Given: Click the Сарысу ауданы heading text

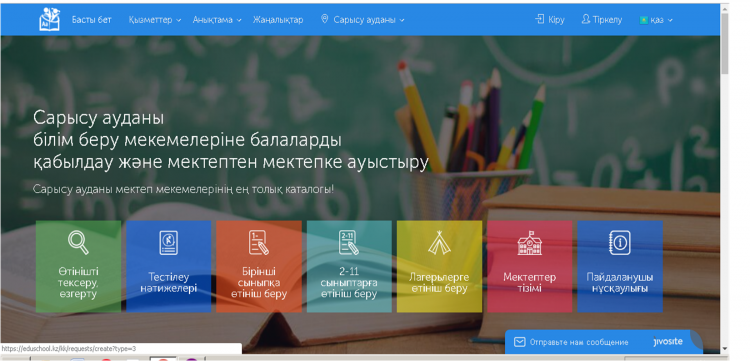Looking at the screenshot, I should pos(99,118).
